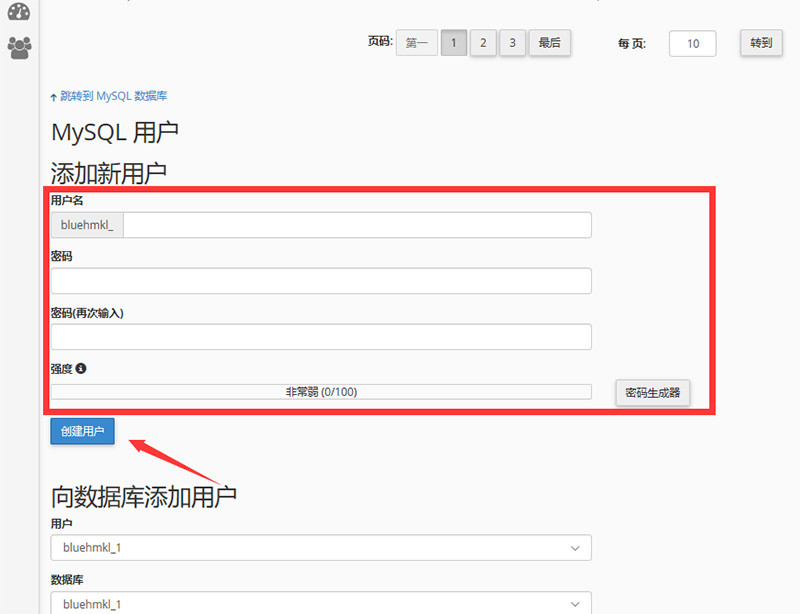Click the 创建用户 create user button
The height and width of the screenshot is (614, 800).
82,431
